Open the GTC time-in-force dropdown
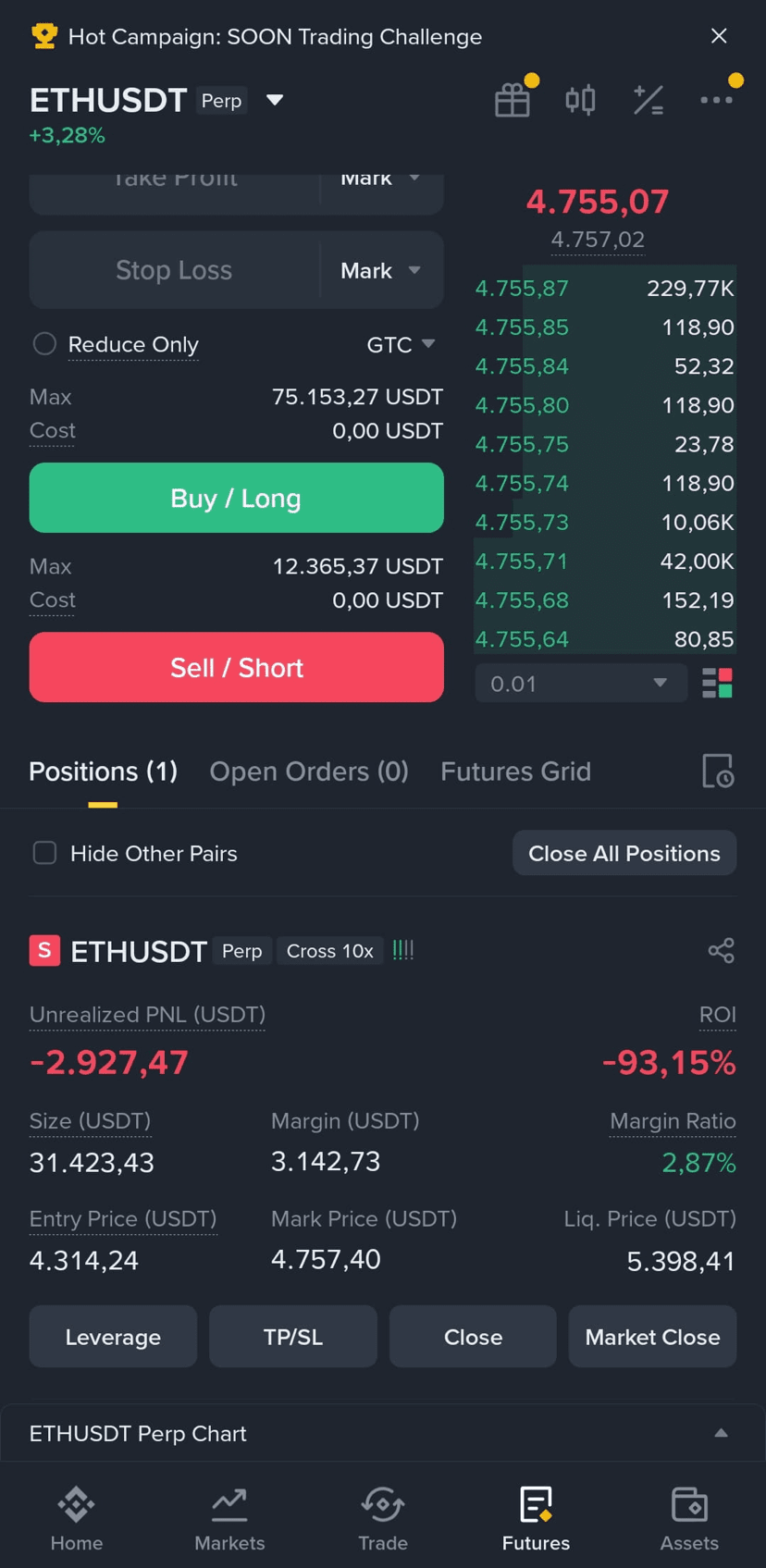 pyautogui.click(x=401, y=344)
